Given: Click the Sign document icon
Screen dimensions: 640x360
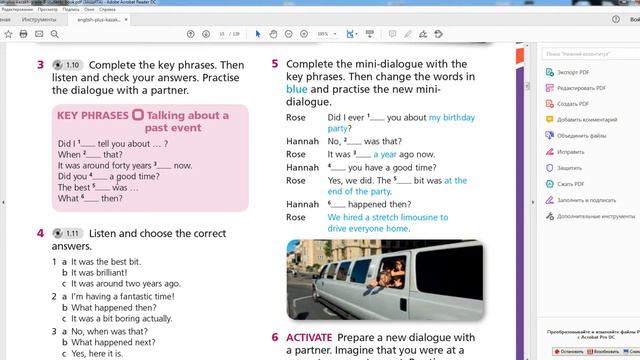Looking at the screenshot, I should pos(423,34).
